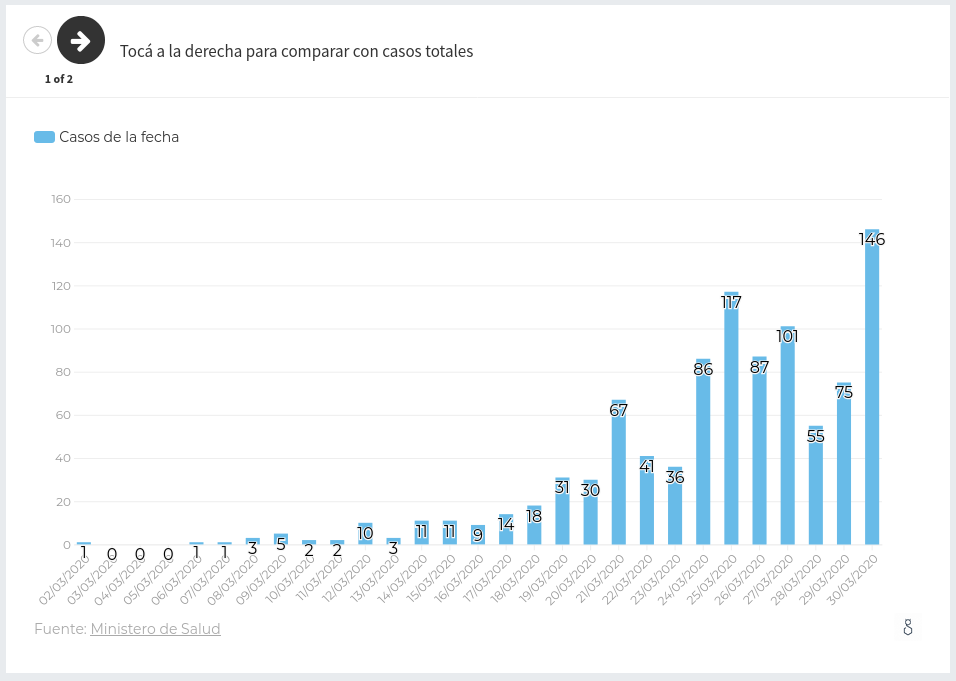
Task: Click the bar labeled 18
Action: pos(534,525)
